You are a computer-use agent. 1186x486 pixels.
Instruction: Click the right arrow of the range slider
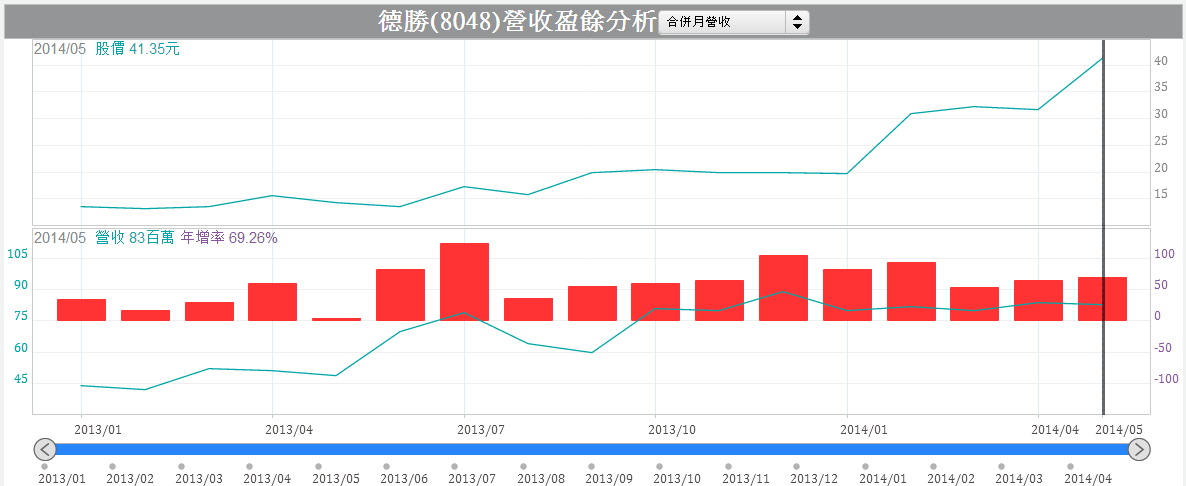pos(1139,450)
